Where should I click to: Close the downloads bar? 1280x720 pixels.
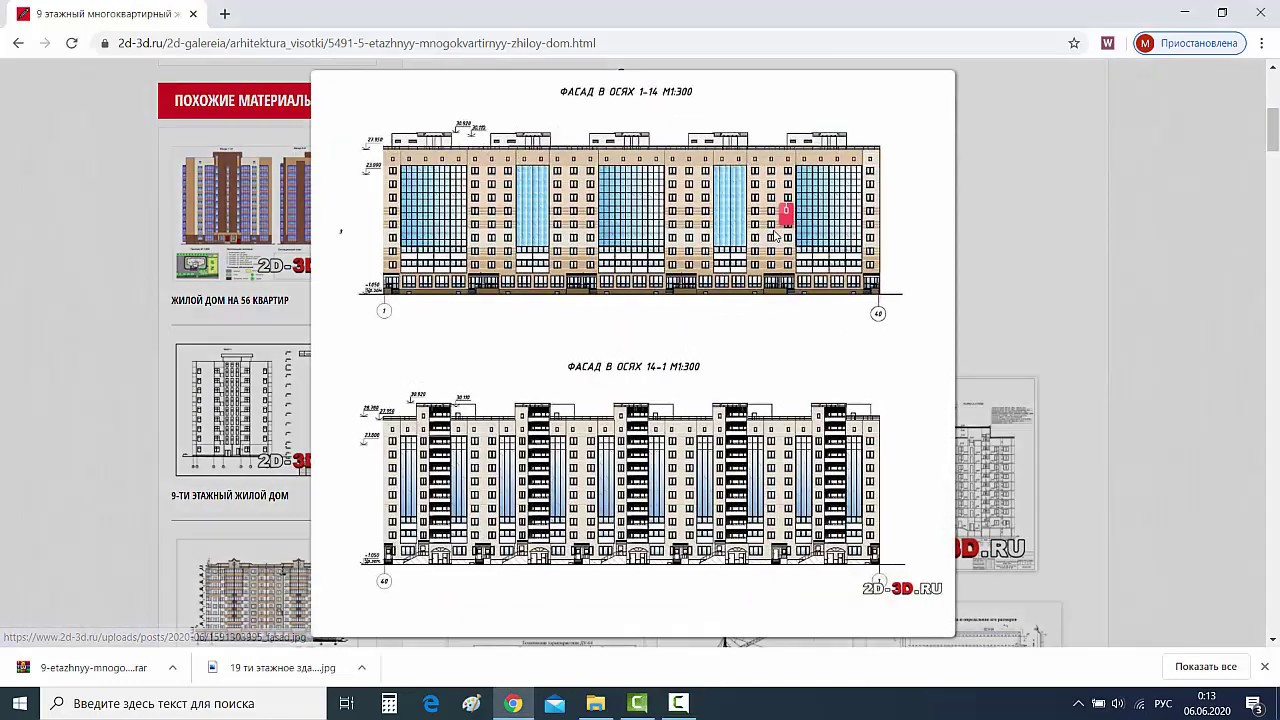point(1264,667)
